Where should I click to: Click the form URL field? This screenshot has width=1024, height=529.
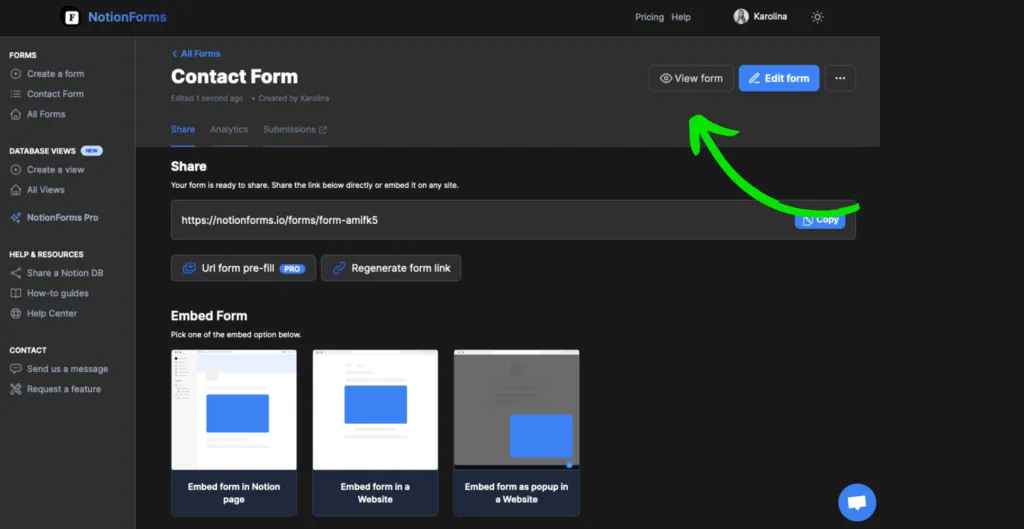(480, 220)
